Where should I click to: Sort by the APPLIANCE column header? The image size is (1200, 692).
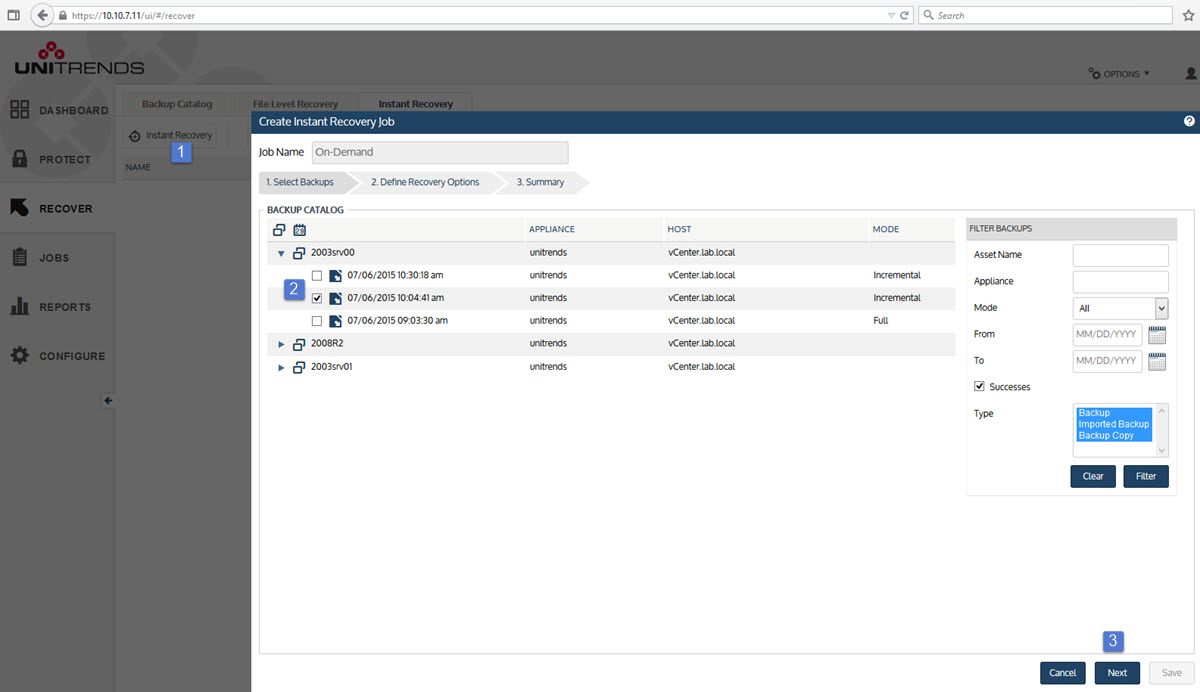pyautogui.click(x=552, y=229)
